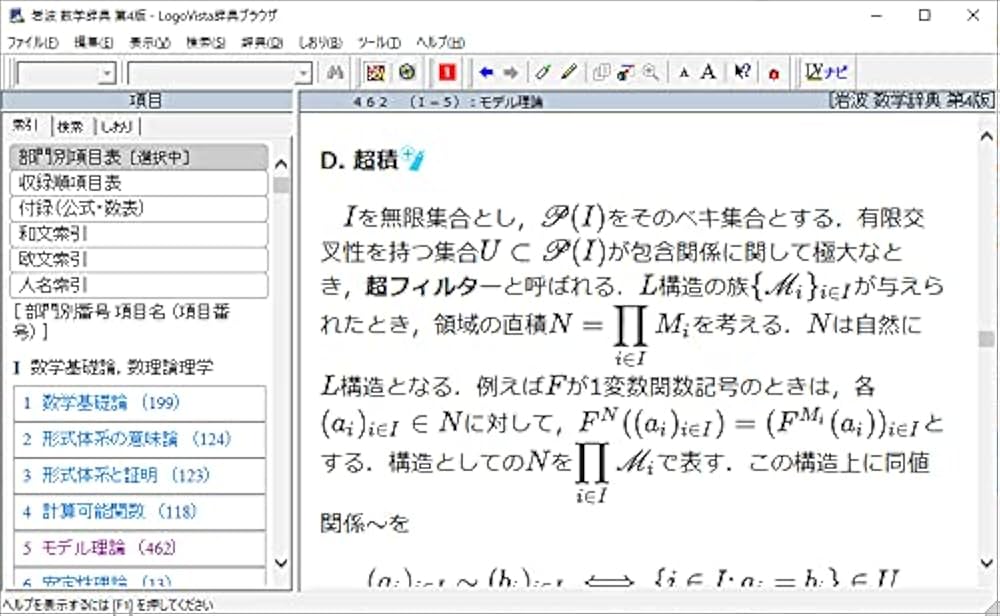Increase font size with large A icon
Screen dimensions: 1000x616
click(707, 72)
